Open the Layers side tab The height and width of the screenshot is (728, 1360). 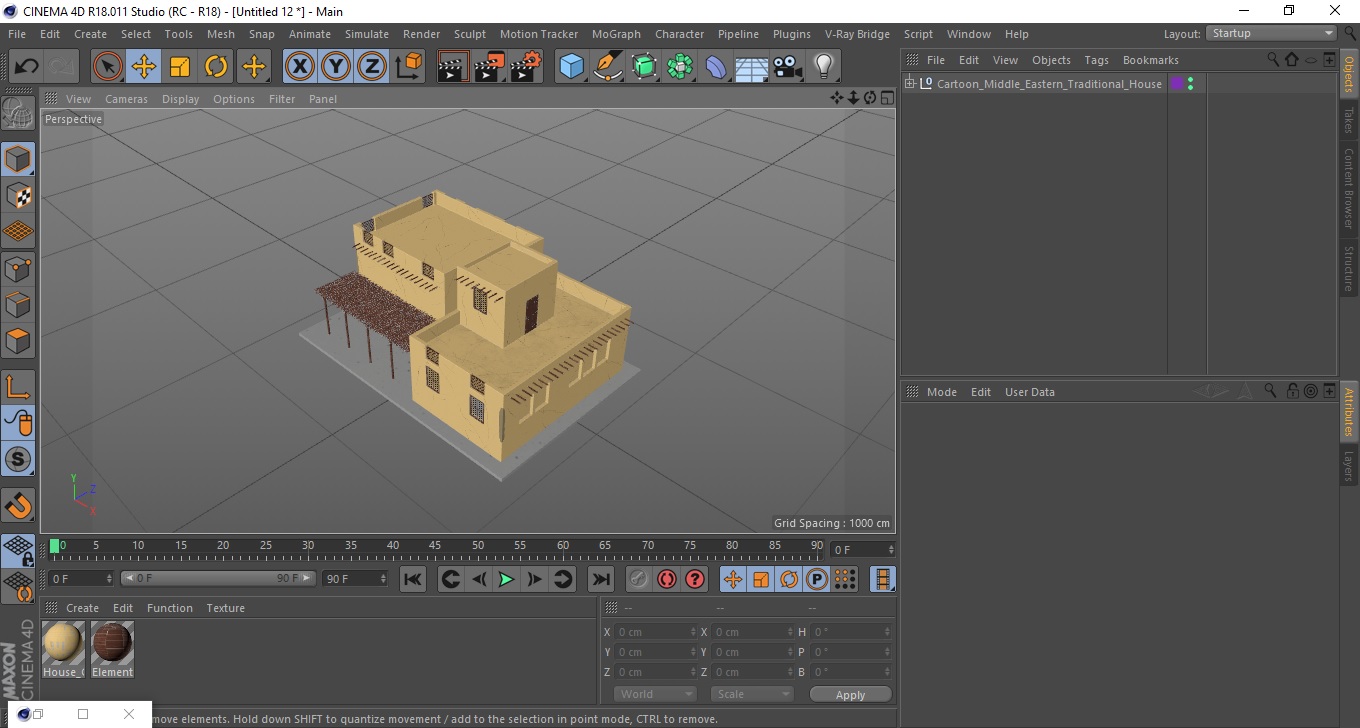[1349, 465]
